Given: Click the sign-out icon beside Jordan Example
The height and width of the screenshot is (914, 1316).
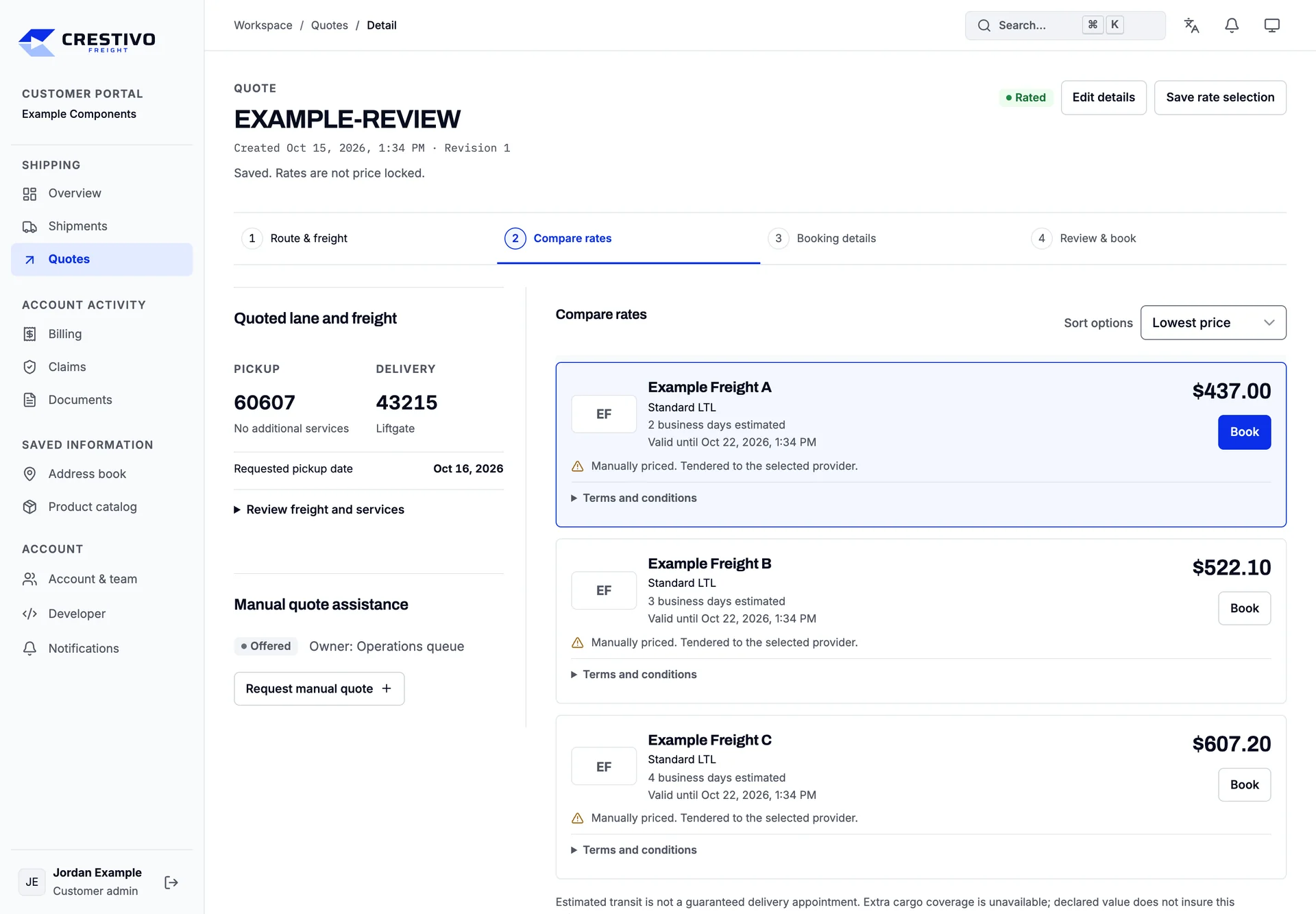Looking at the screenshot, I should pos(171,882).
